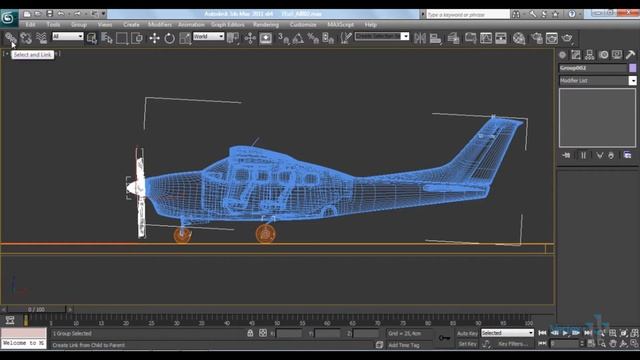Open the Schematic View
This screenshot has width=640, height=360.
pos(501,38)
